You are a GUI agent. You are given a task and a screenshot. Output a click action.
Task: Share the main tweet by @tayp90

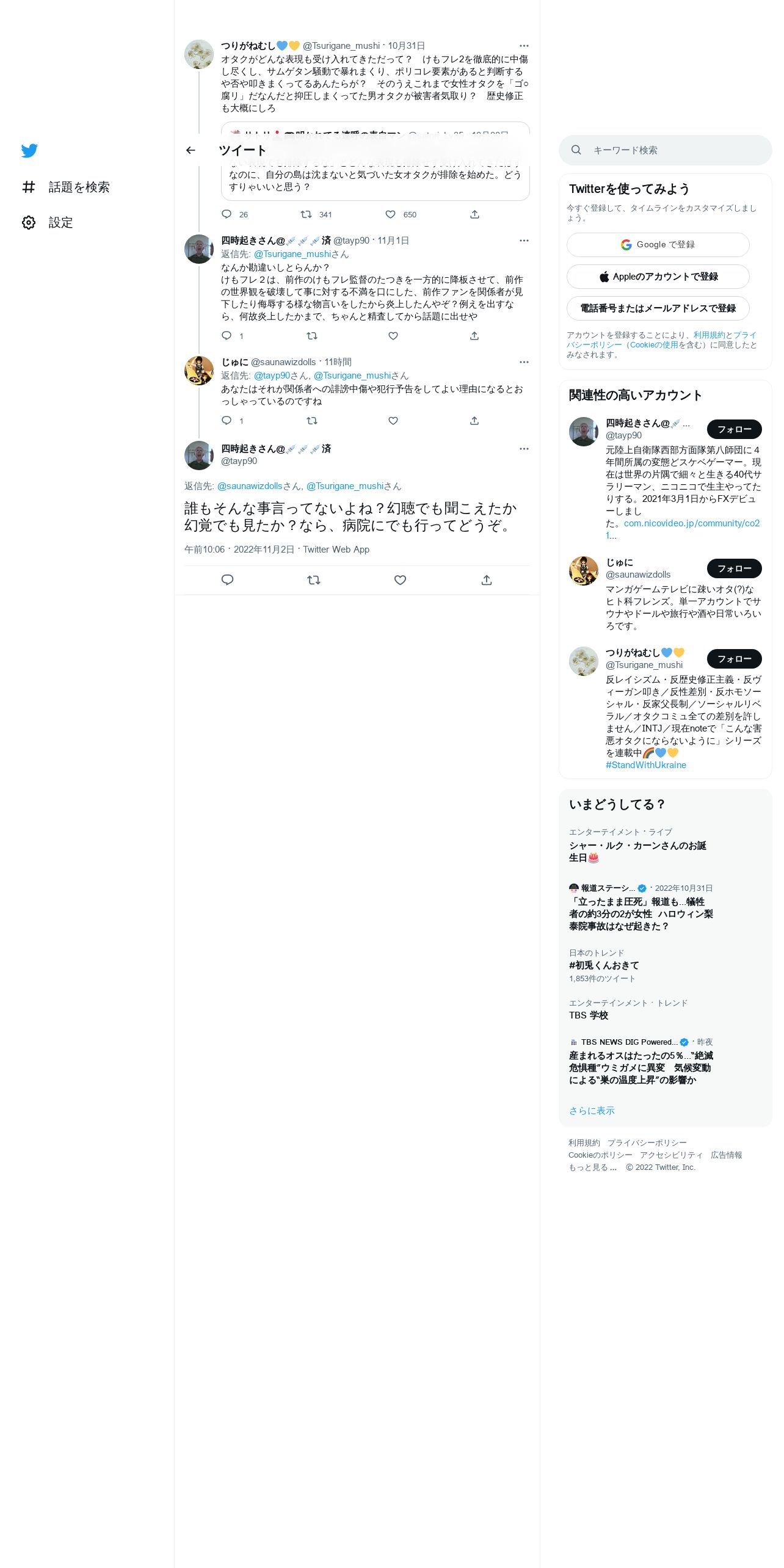pyautogui.click(x=487, y=580)
